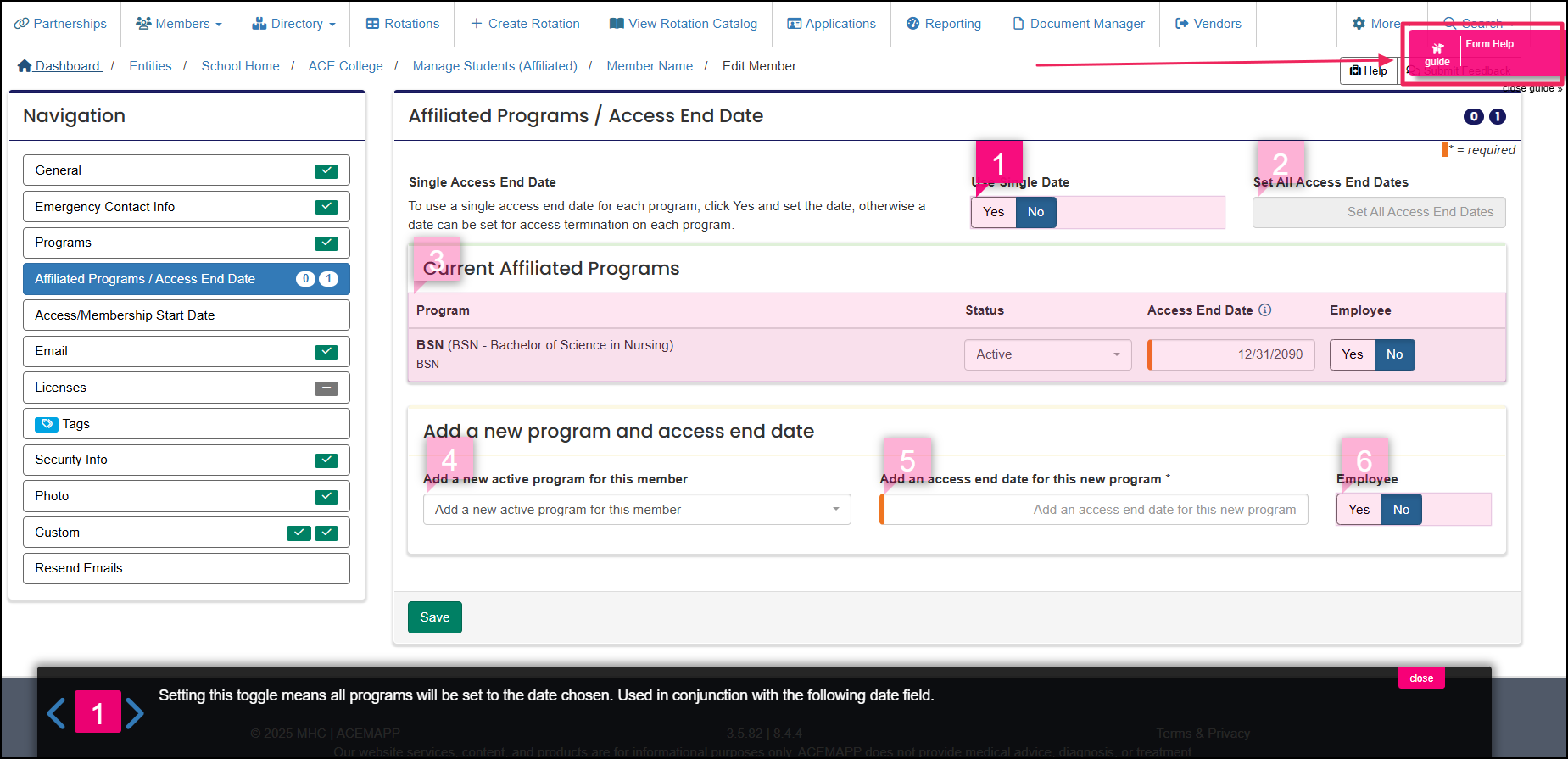Click the Licenses gray minus icon
Image resolution: width=1568 pixels, height=759 pixels.
326,388
